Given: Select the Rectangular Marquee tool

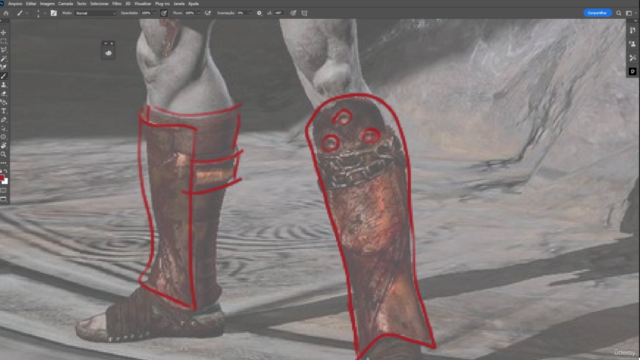Looking at the screenshot, I should point(4,41).
